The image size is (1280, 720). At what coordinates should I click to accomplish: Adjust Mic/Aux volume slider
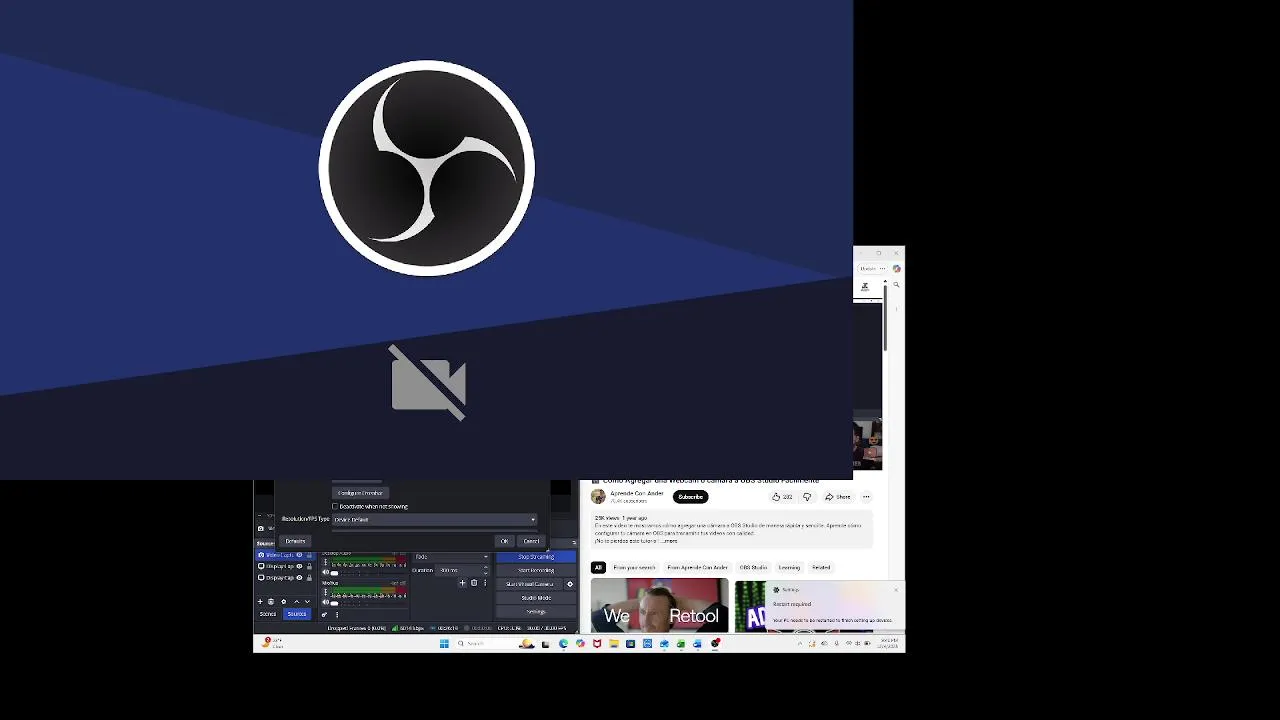[368, 603]
